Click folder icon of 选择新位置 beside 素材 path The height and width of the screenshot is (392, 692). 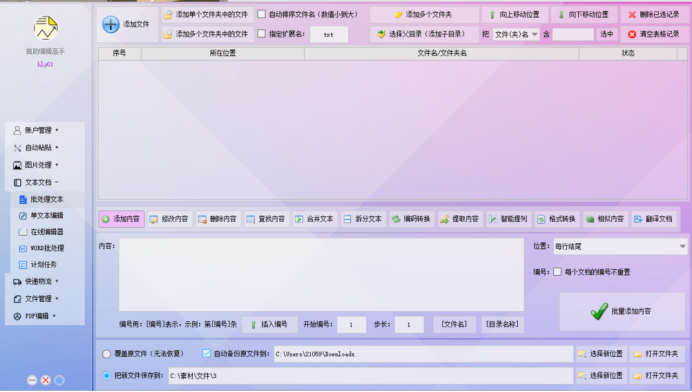[x=582, y=376]
